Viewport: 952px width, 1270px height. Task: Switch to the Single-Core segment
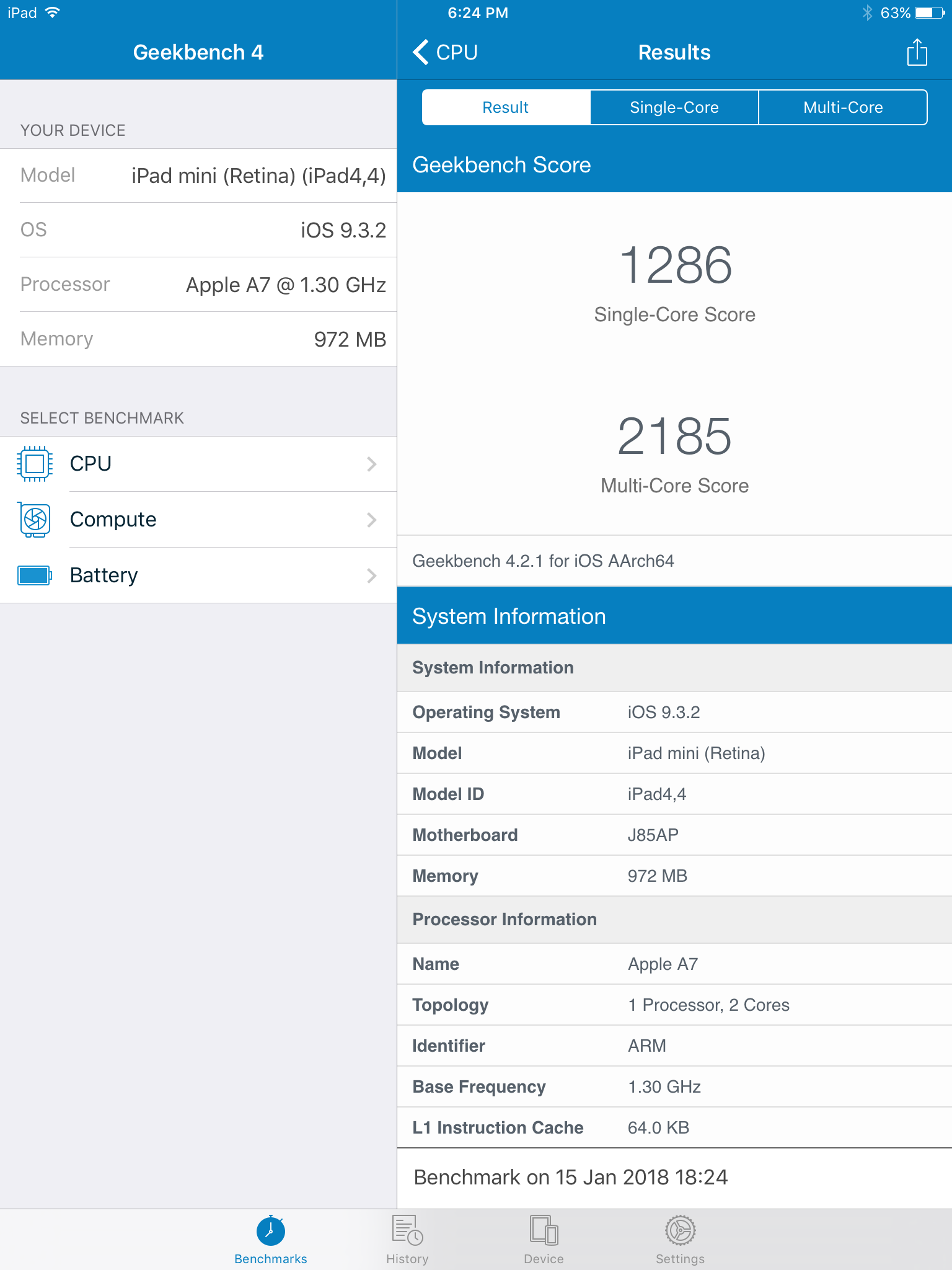[x=674, y=107]
